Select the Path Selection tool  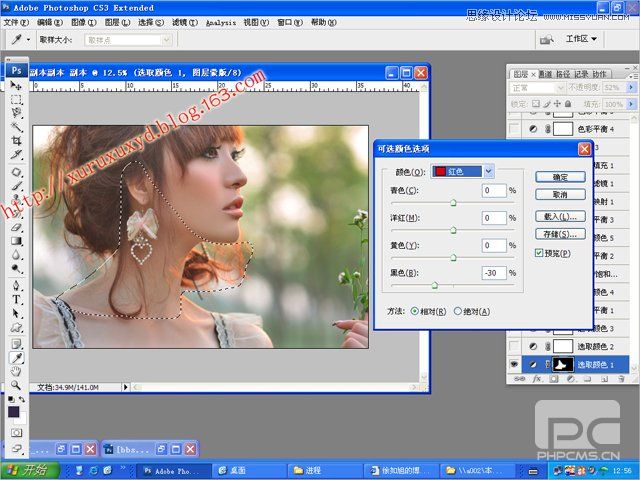pos(16,313)
